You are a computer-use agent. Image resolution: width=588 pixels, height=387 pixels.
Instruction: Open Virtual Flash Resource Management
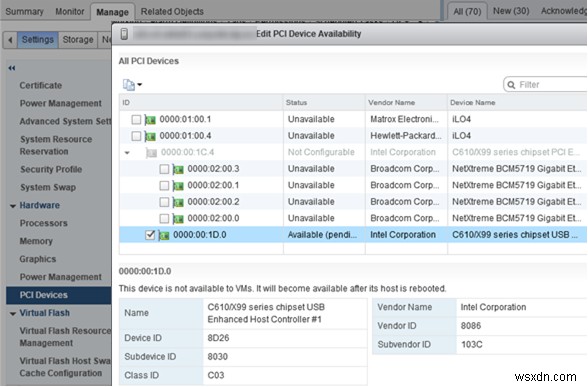point(65,337)
